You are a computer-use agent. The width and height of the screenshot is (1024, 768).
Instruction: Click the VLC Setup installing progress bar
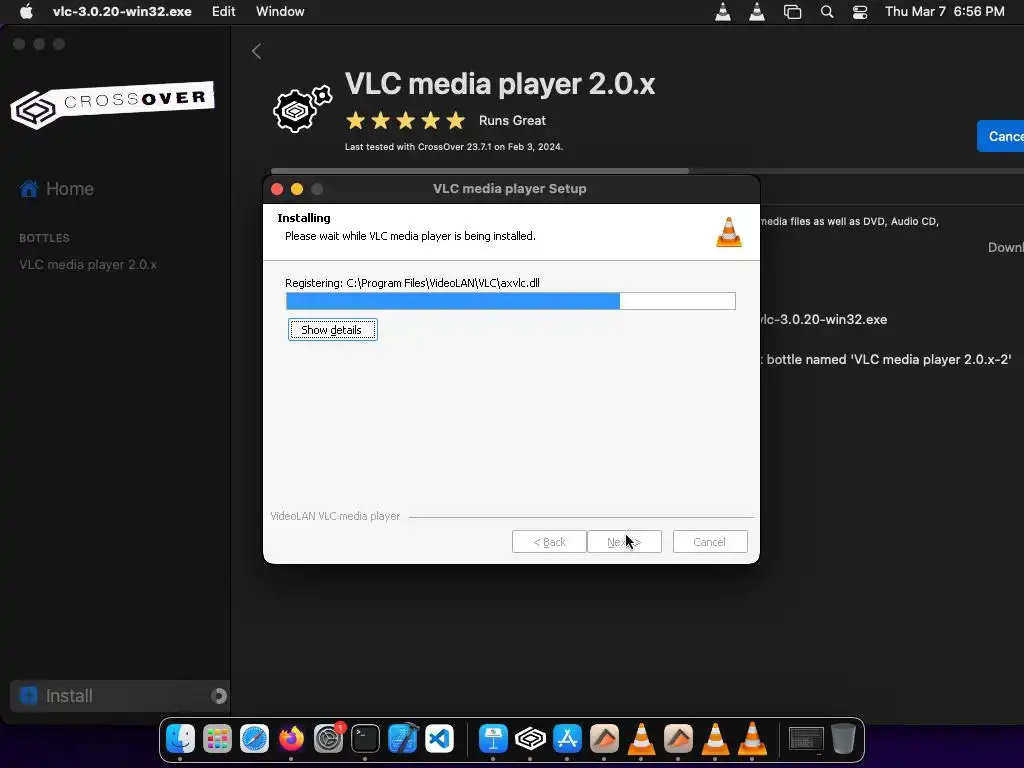[x=511, y=301]
